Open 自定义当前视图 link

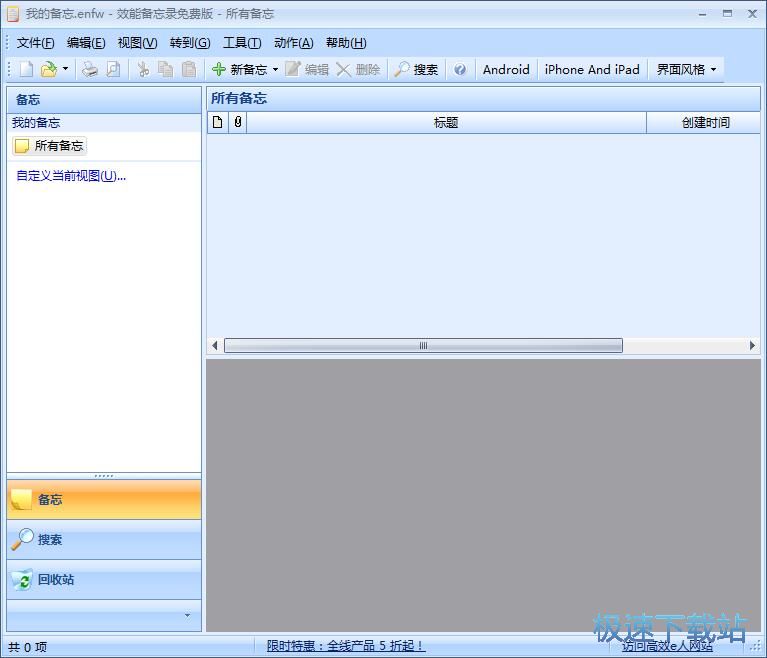point(70,176)
